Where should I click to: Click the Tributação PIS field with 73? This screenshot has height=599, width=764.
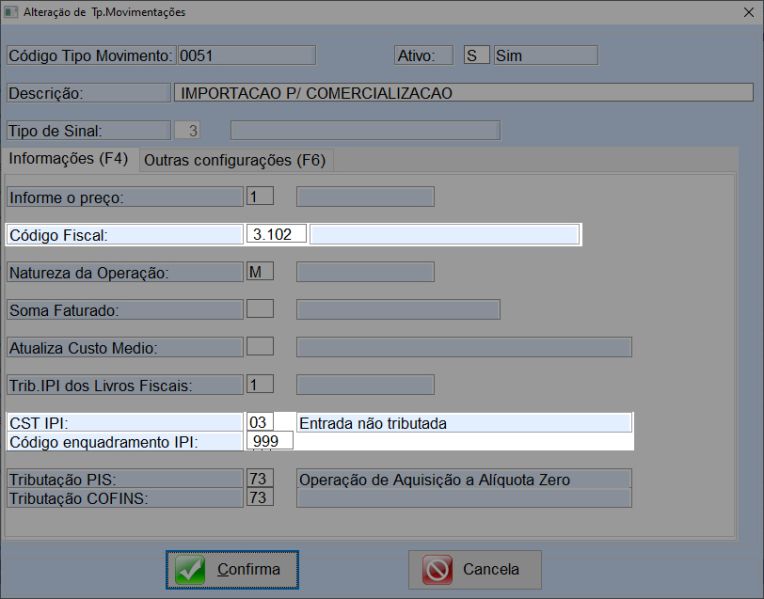[260, 478]
